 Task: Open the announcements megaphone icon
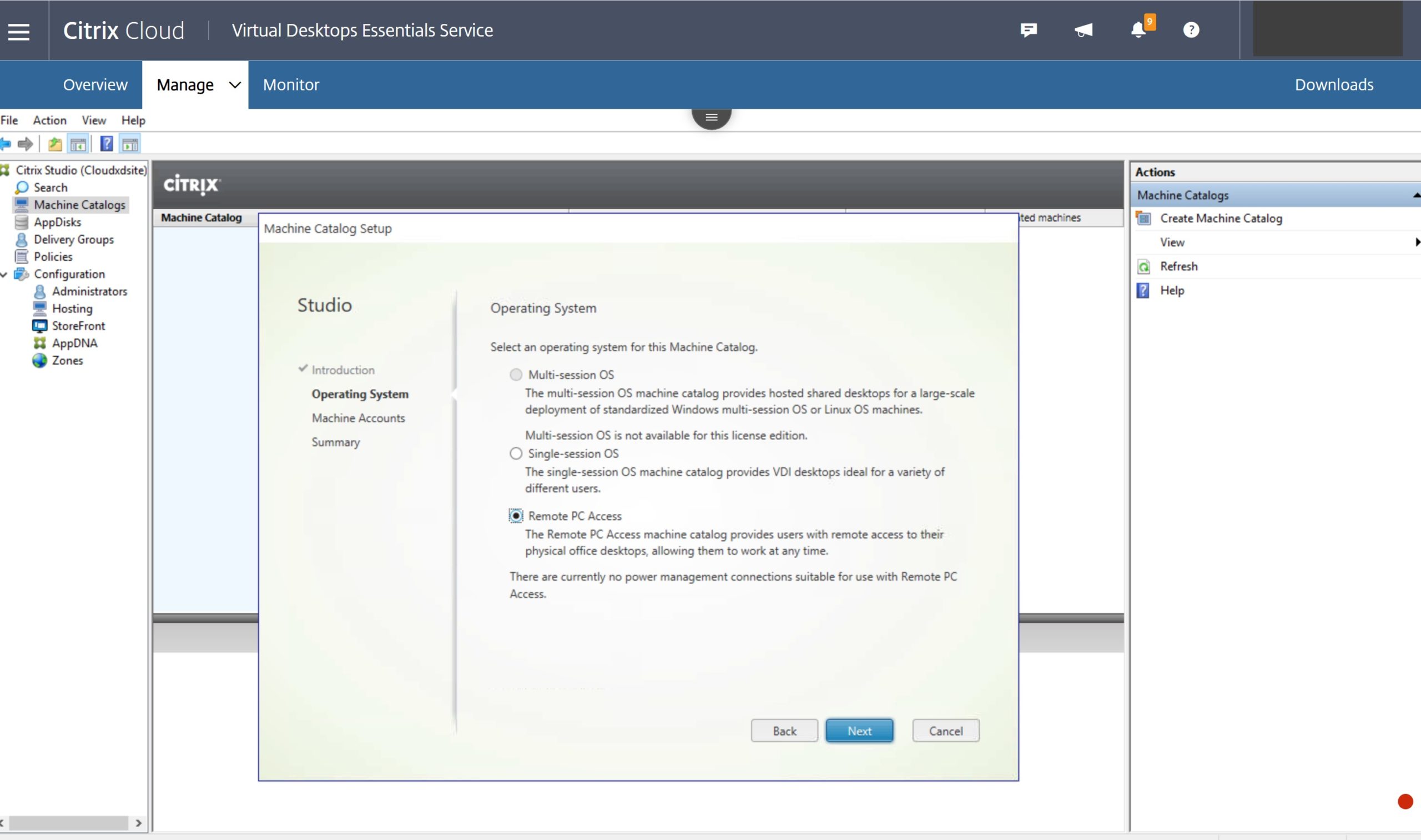(x=1084, y=30)
